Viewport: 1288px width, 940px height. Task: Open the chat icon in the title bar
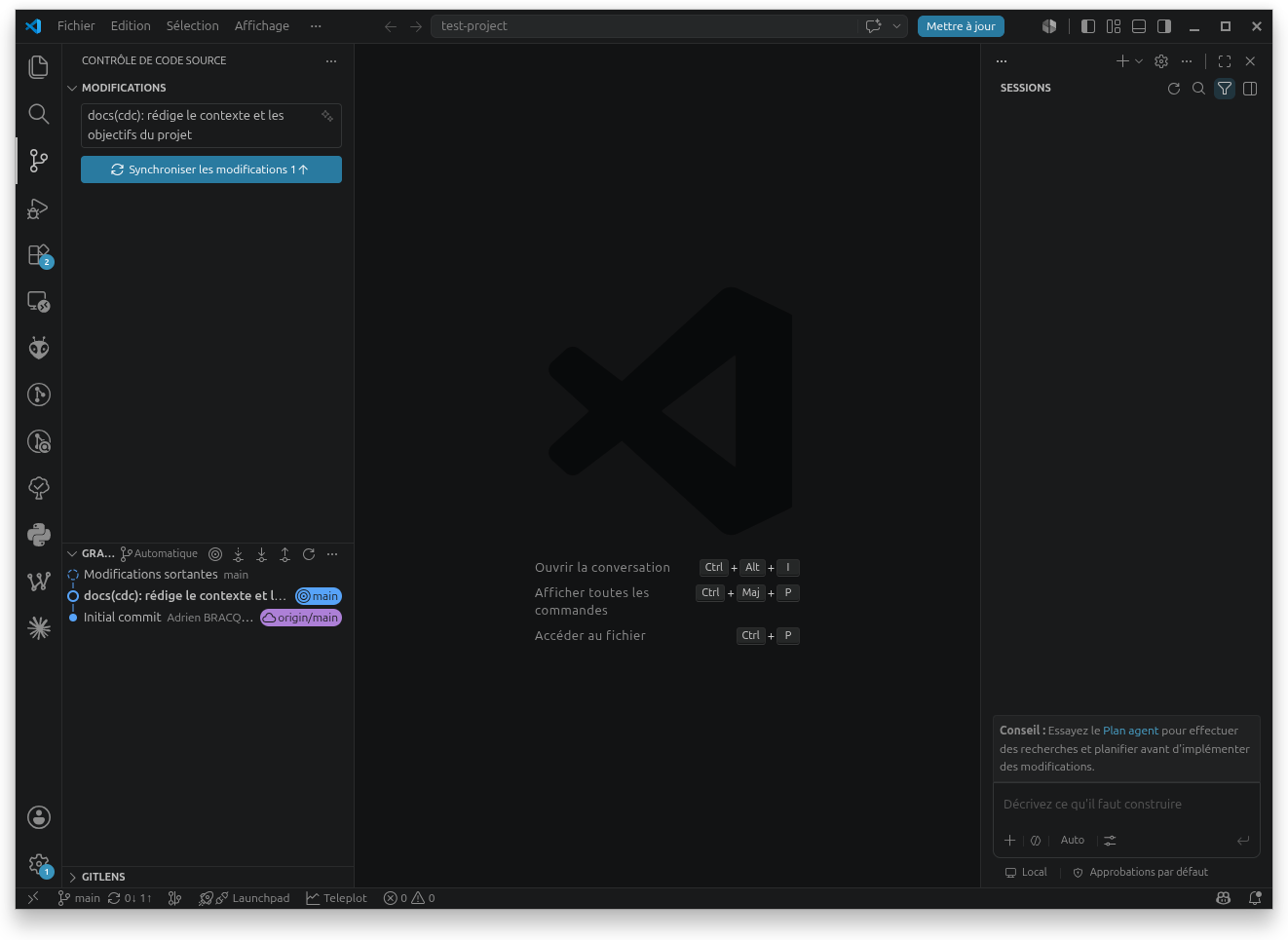874,26
